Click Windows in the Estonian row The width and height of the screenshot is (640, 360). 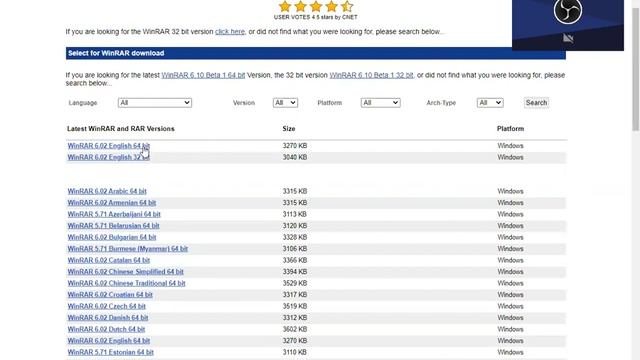(510, 352)
